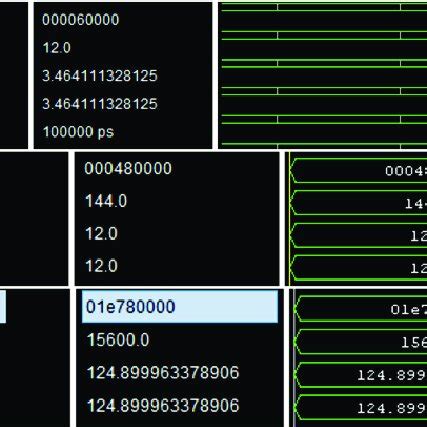The image size is (427, 427).
Task: Click the highlighted 01e780000 value
Action: 180,307
